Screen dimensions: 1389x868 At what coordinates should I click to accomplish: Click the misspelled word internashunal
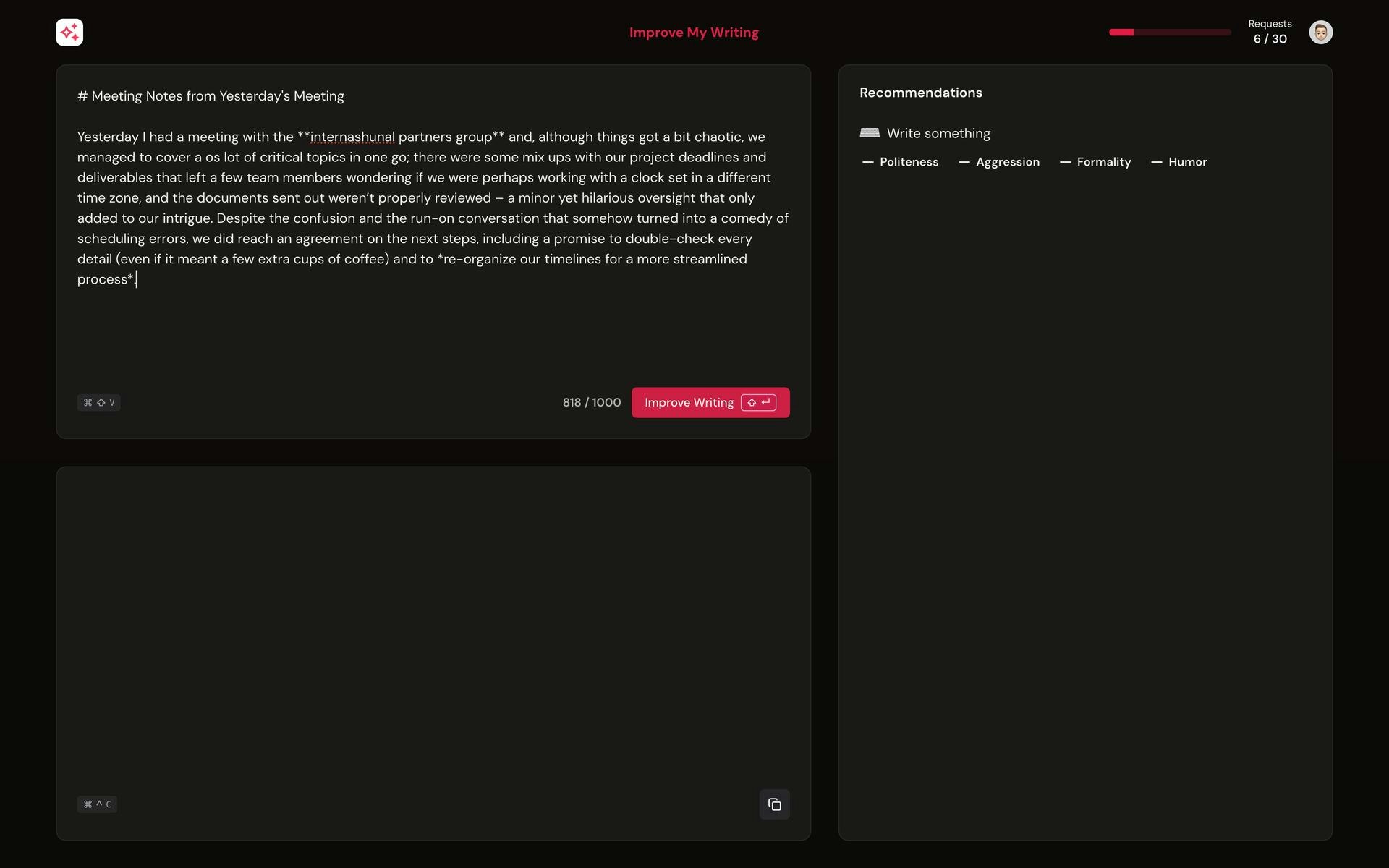click(x=352, y=137)
